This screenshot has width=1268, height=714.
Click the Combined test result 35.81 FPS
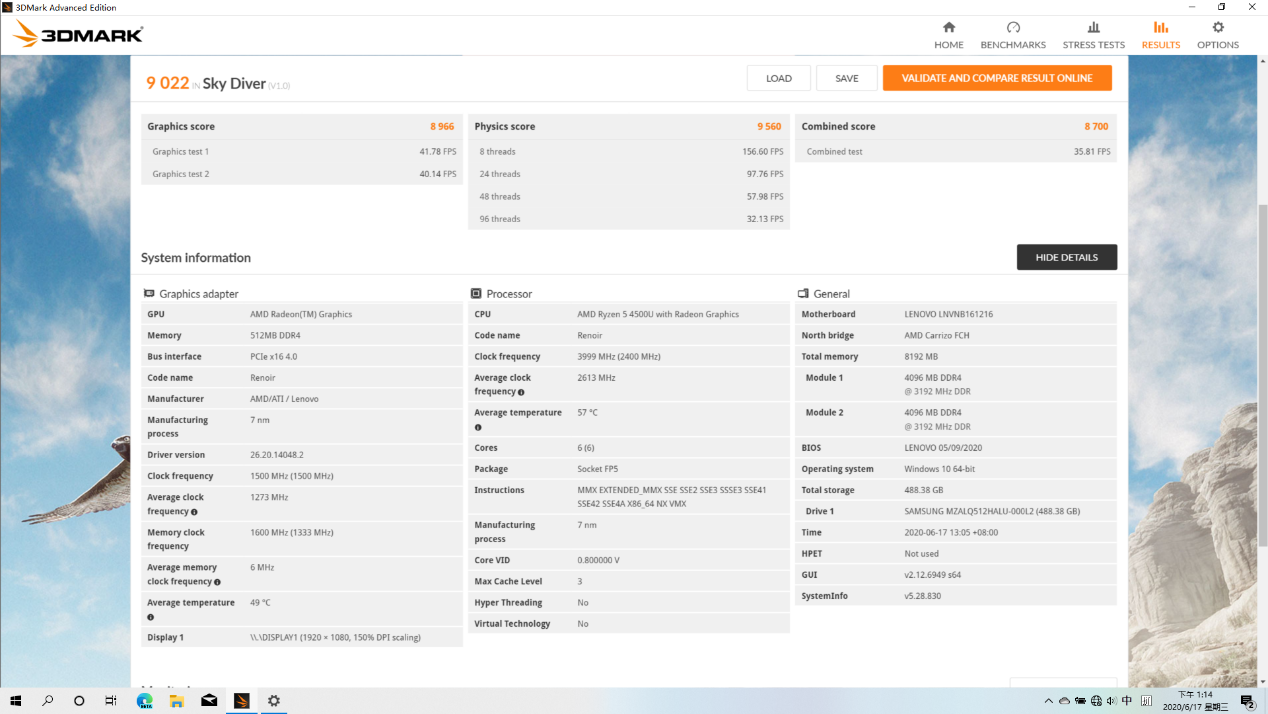tap(1092, 152)
